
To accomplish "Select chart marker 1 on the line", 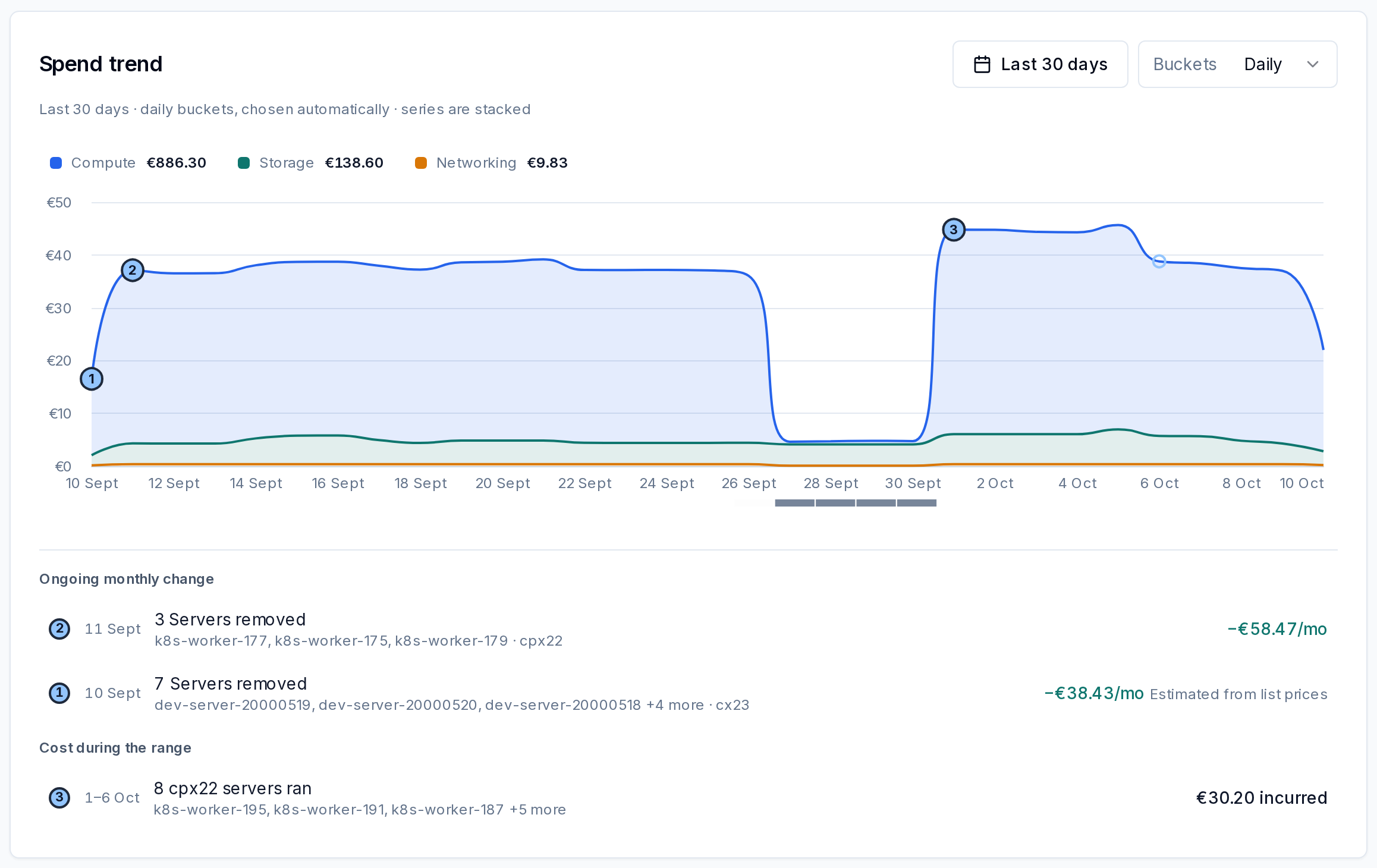I will [x=92, y=379].
